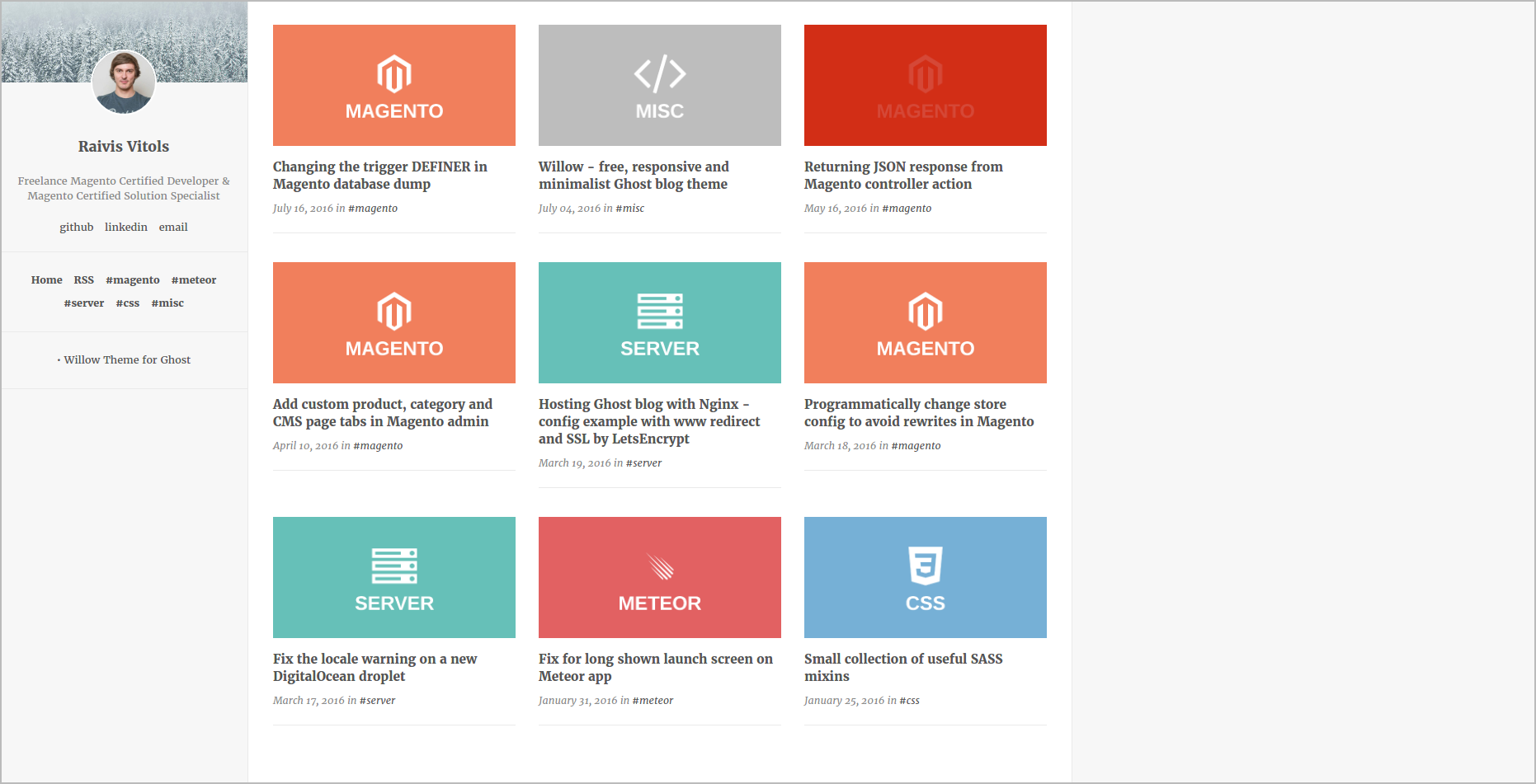The height and width of the screenshot is (784, 1536).
Task: Click CSS3 shield icon on CSS card
Action: 926,566
